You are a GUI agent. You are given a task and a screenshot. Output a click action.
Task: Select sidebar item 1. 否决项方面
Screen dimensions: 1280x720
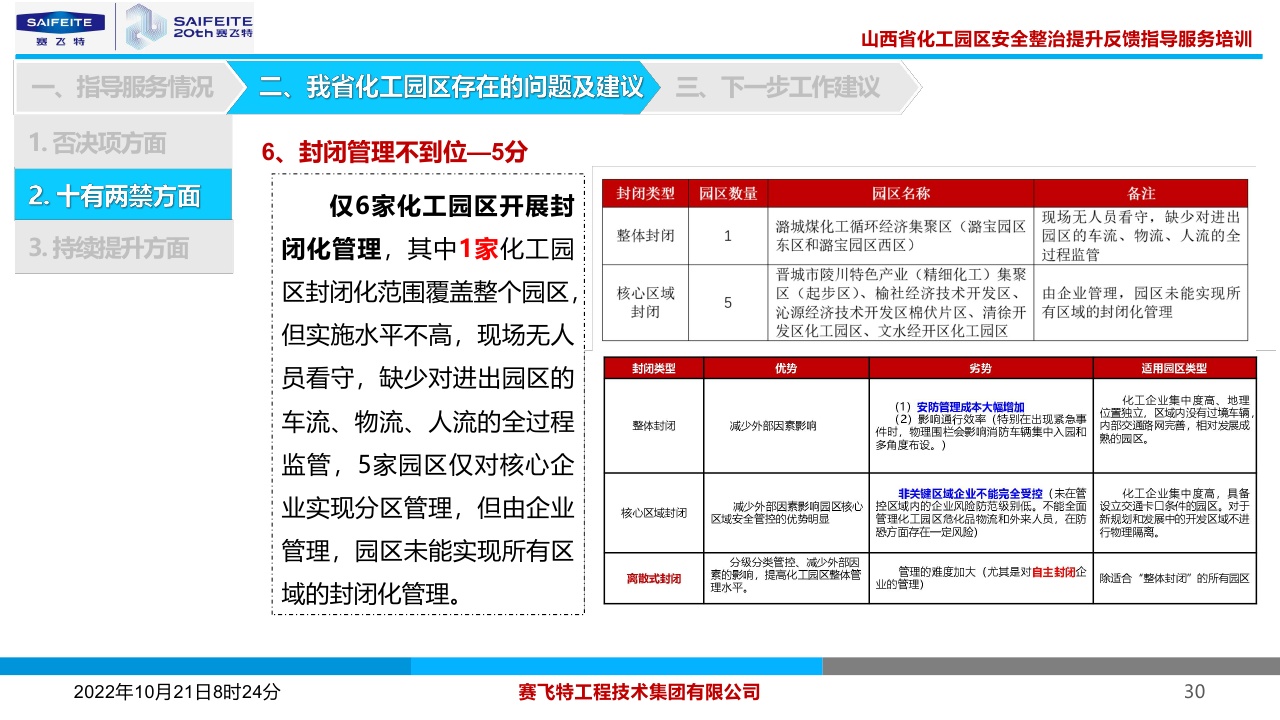click(x=97, y=143)
